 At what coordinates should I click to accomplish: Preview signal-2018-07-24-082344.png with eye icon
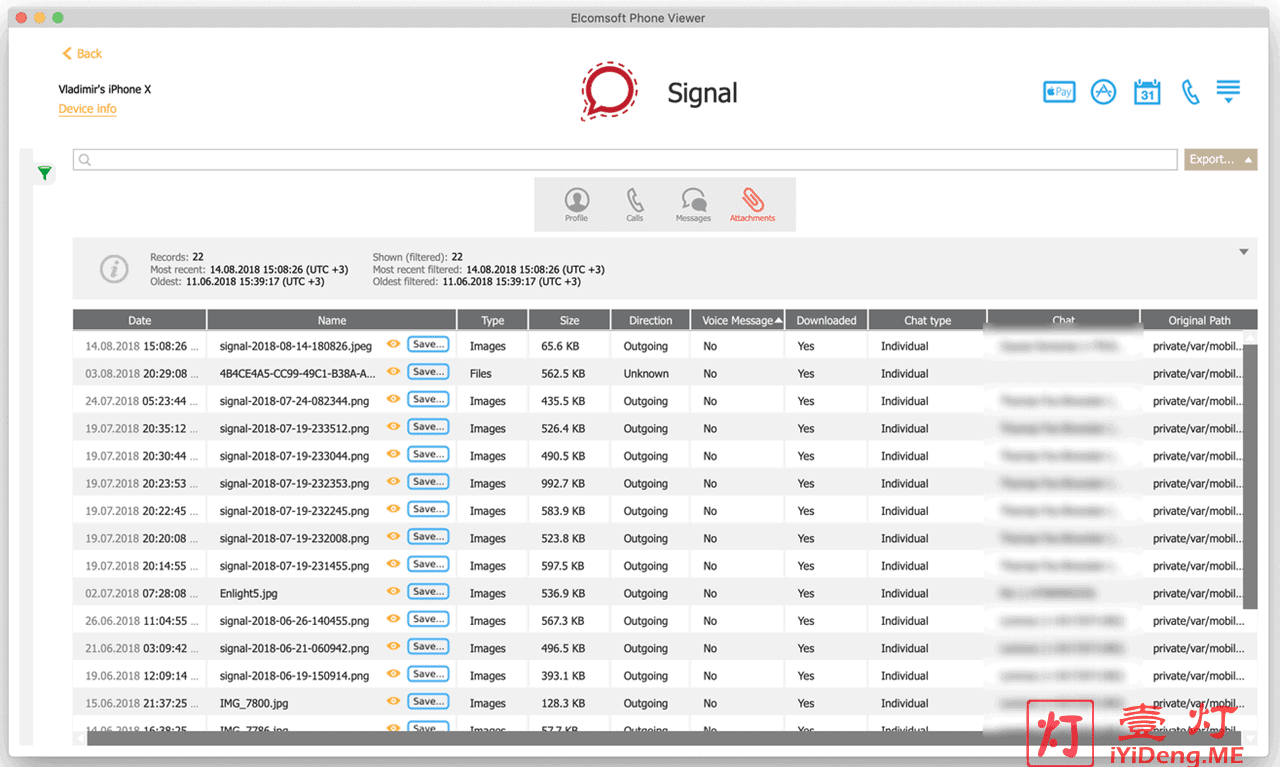pos(394,399)
